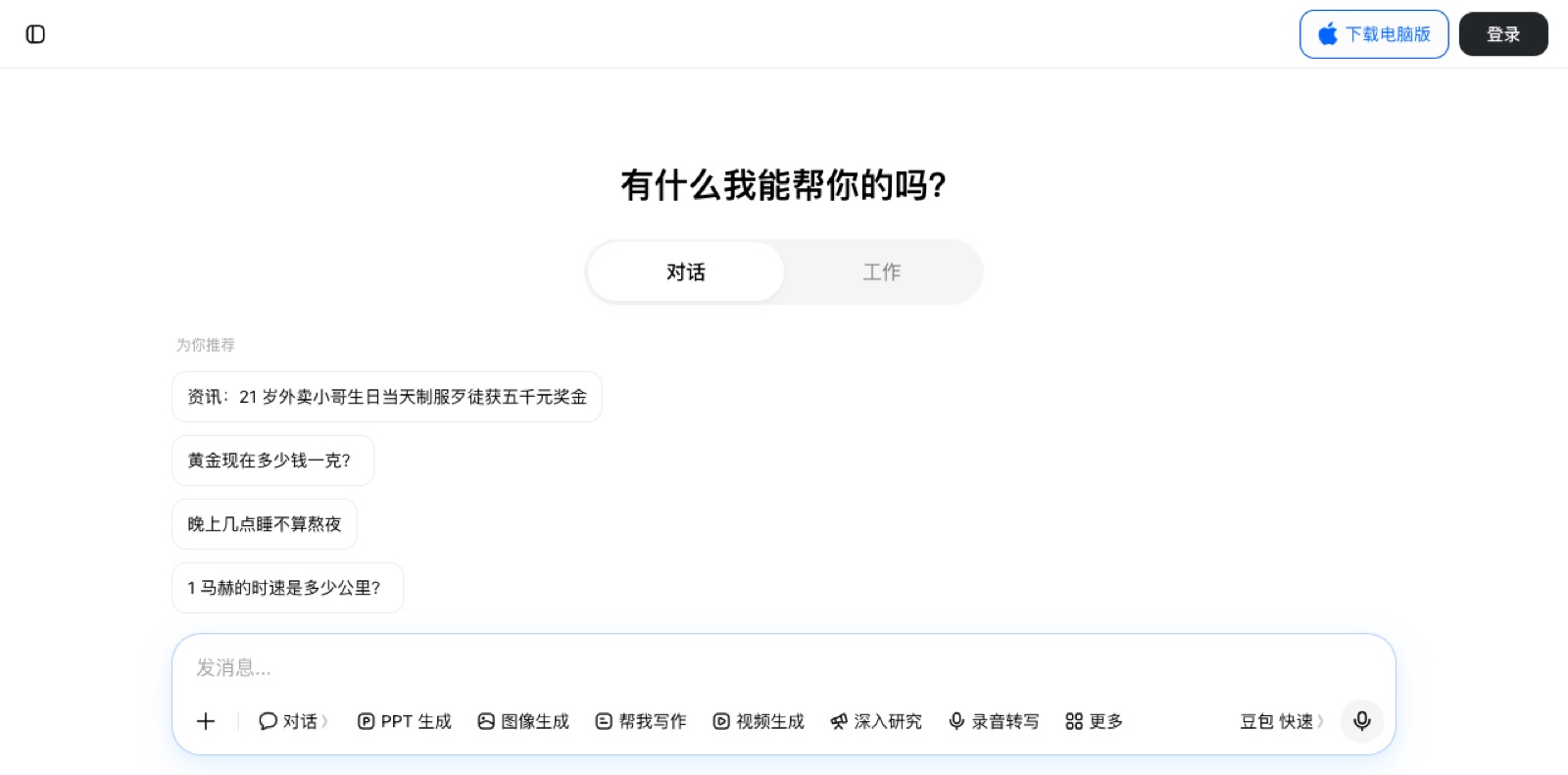The width and height of the screenshot is (1568, 775).
Task: Select suggestion 1 马赫的时速是多少公里
Action: coord(288,588)
